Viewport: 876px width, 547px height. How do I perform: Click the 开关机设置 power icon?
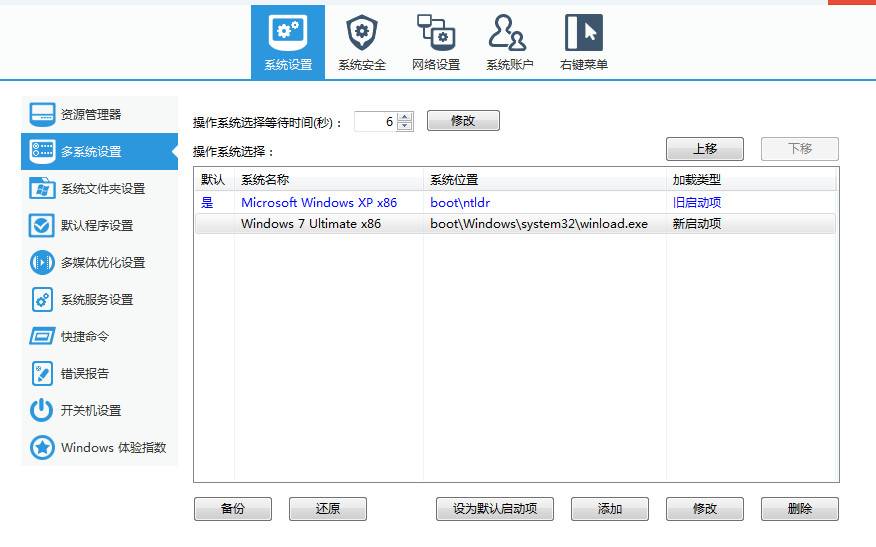(x=42, y=410)
